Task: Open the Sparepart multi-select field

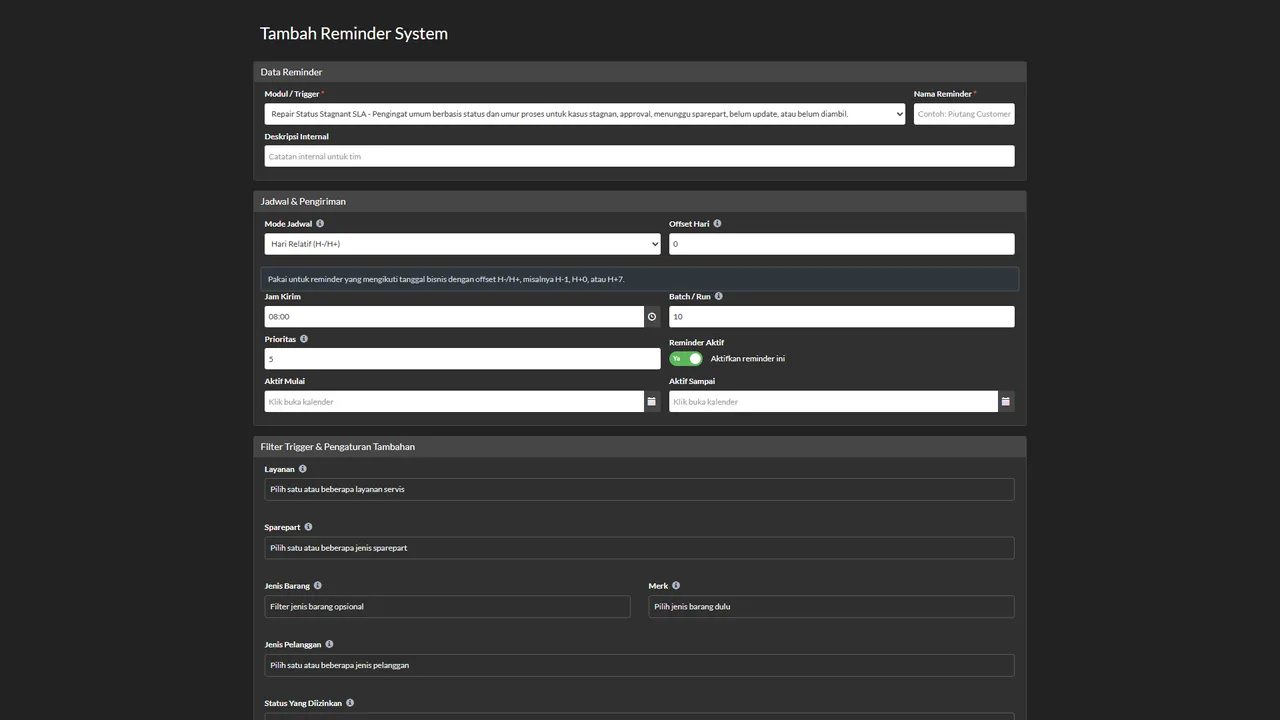Action: (639, 548)
